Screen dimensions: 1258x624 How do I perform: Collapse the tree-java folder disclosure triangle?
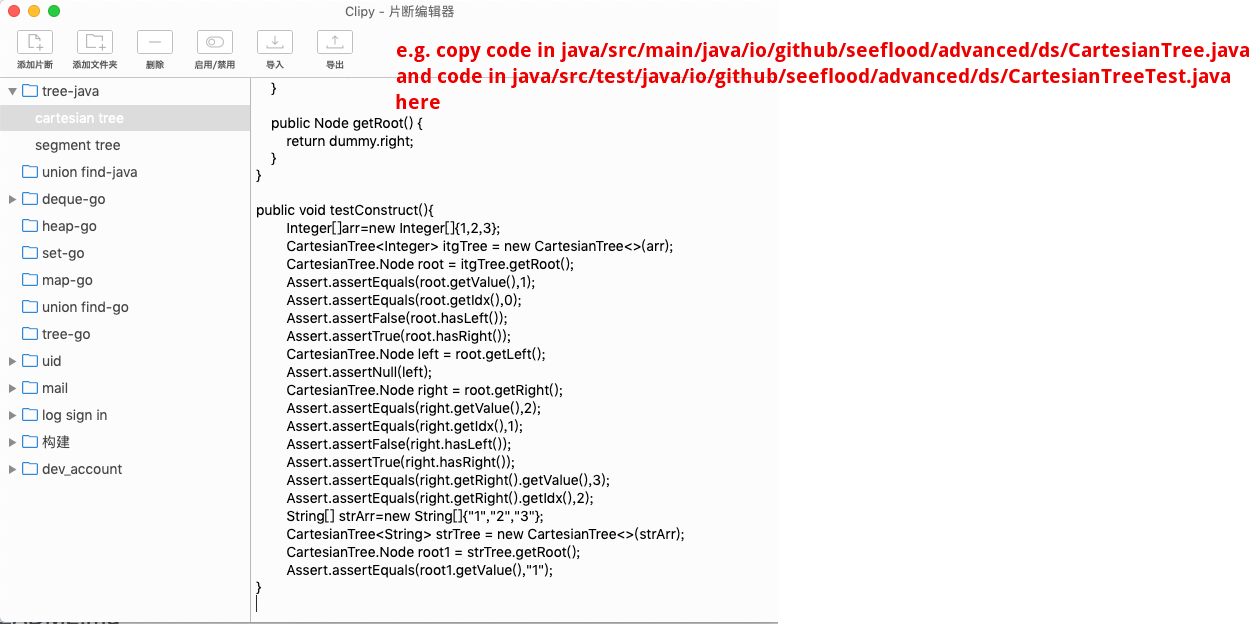12,91
